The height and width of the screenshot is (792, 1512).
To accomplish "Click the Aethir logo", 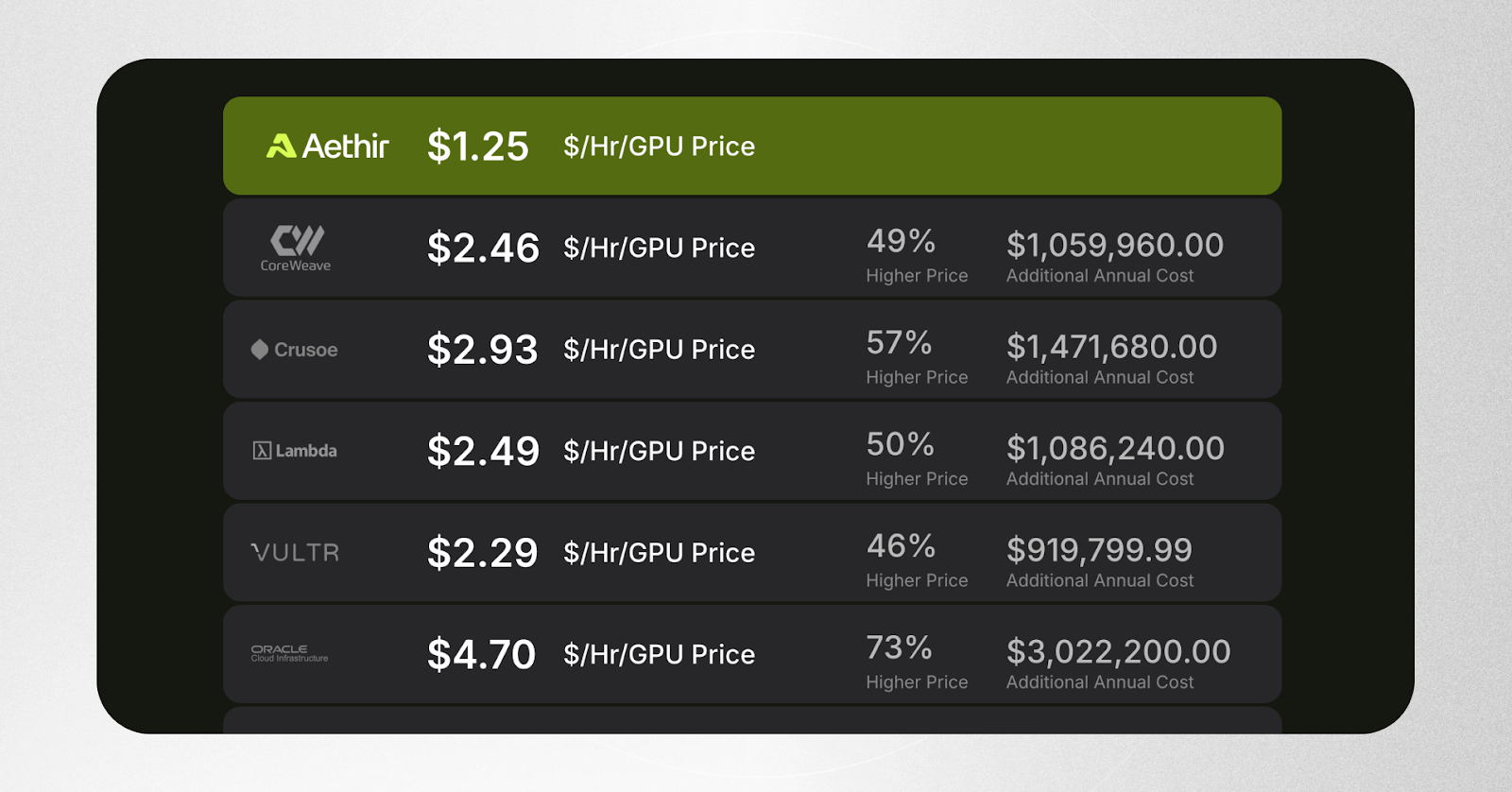I will pyautogui.click(x=327, y=146).
